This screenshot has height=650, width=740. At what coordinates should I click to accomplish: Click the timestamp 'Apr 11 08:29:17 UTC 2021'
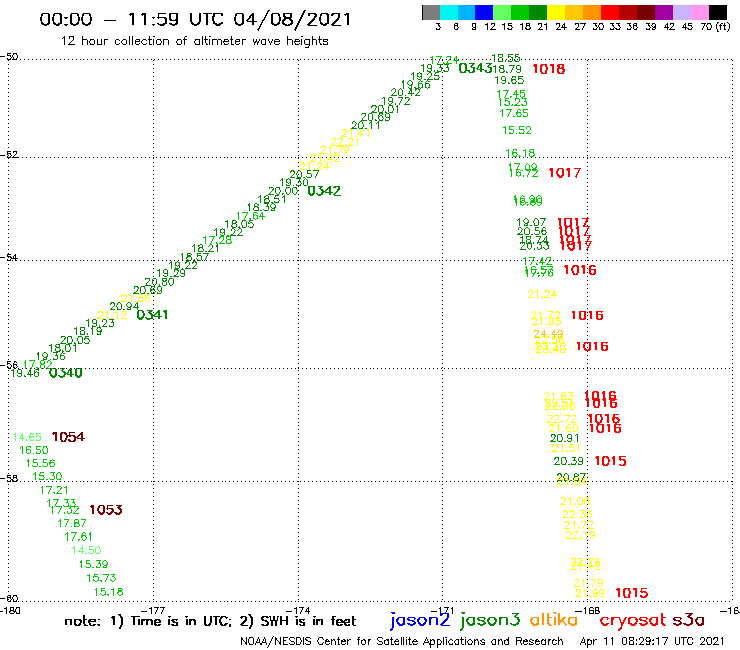pyautogui.click(x=651, y=641)
